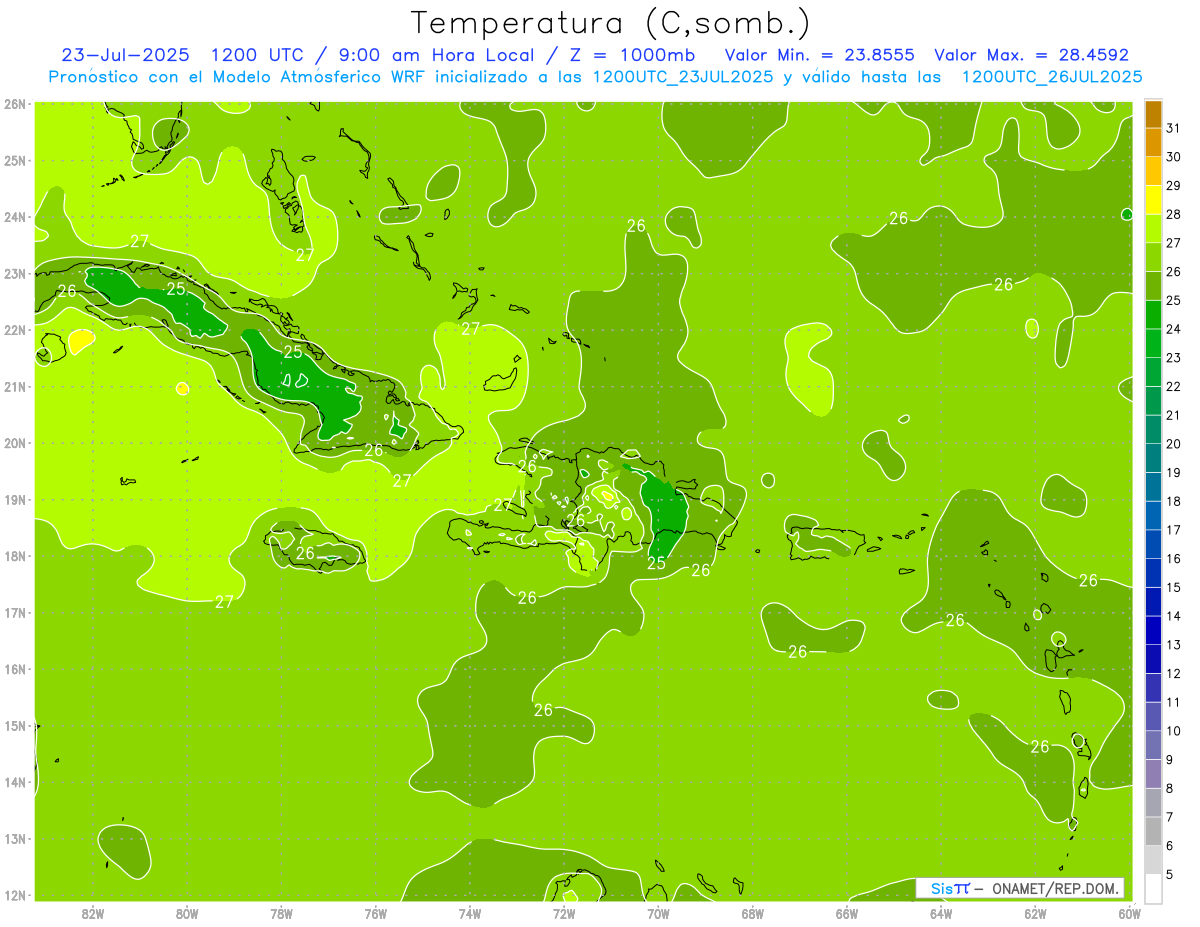Image resolution: width=1200 pixels, height=927 pixels.
Task: Pick the amber swatch between 29 and 30
Action: coord(1153,171)
